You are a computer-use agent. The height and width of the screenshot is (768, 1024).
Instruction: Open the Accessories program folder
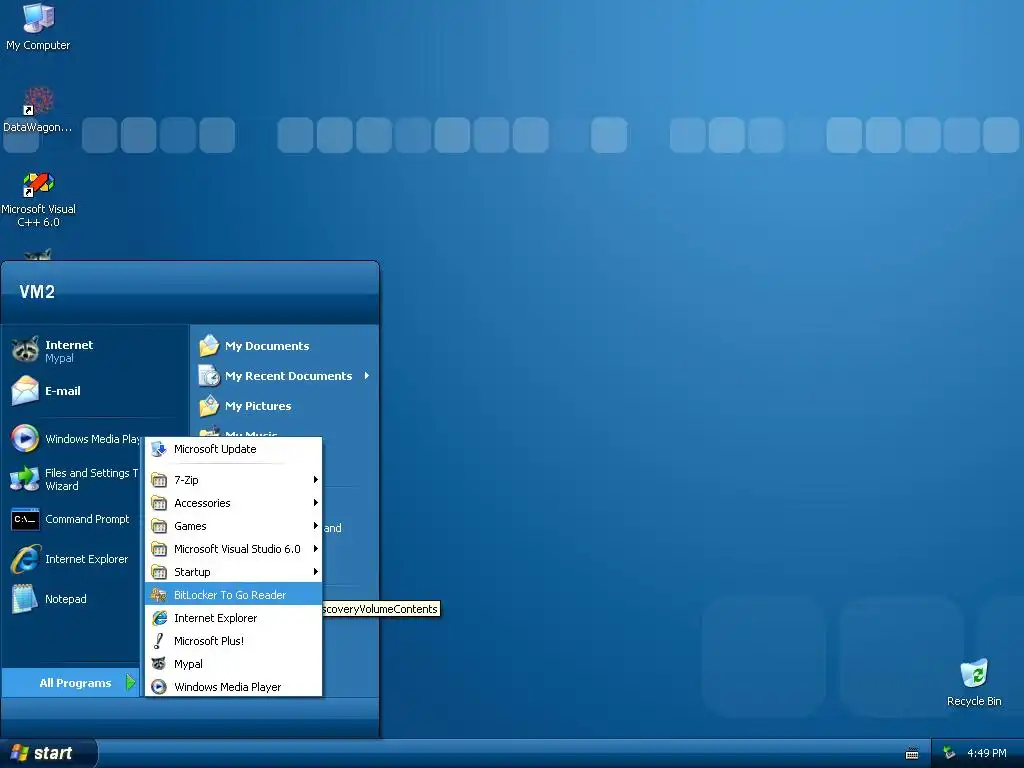[234, 503]
